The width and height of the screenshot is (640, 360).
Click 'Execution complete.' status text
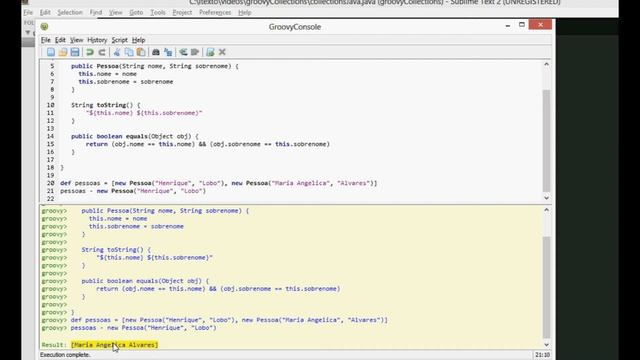pyautogui.click(x=65, y=355)
